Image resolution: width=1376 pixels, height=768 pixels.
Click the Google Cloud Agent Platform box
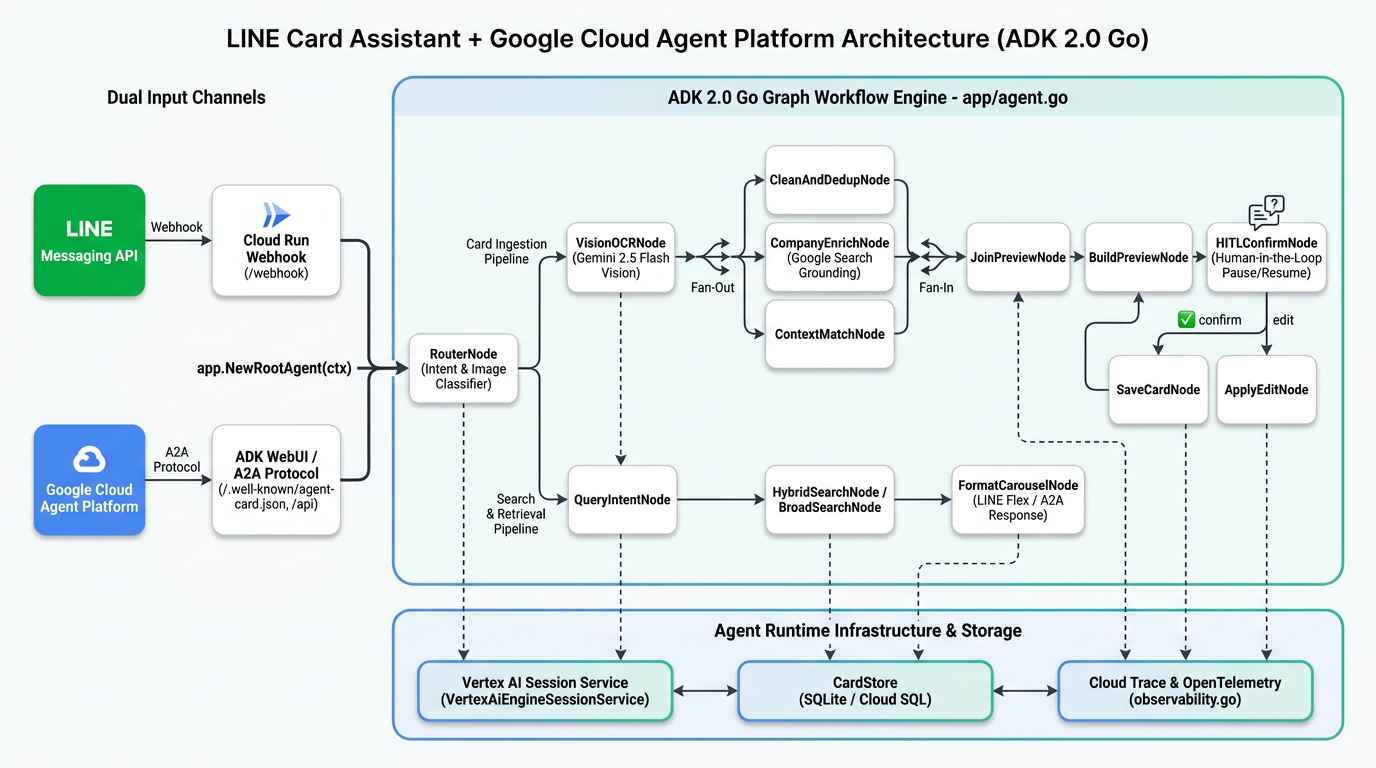(x=89, y=480)
